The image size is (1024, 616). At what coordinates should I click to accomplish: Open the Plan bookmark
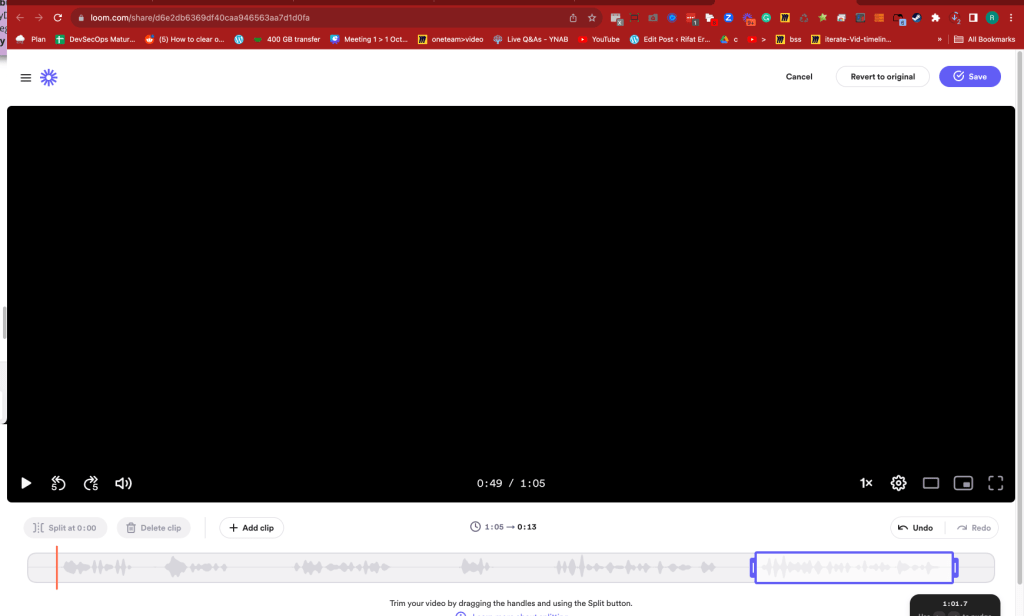(31, 39)
